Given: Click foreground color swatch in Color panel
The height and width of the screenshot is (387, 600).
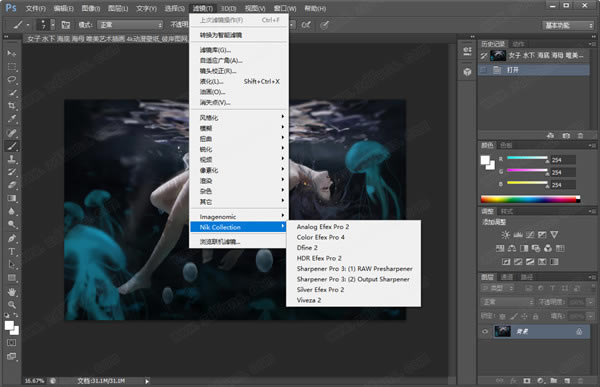Looking at the screenshot, I should (x=485, y=160).
